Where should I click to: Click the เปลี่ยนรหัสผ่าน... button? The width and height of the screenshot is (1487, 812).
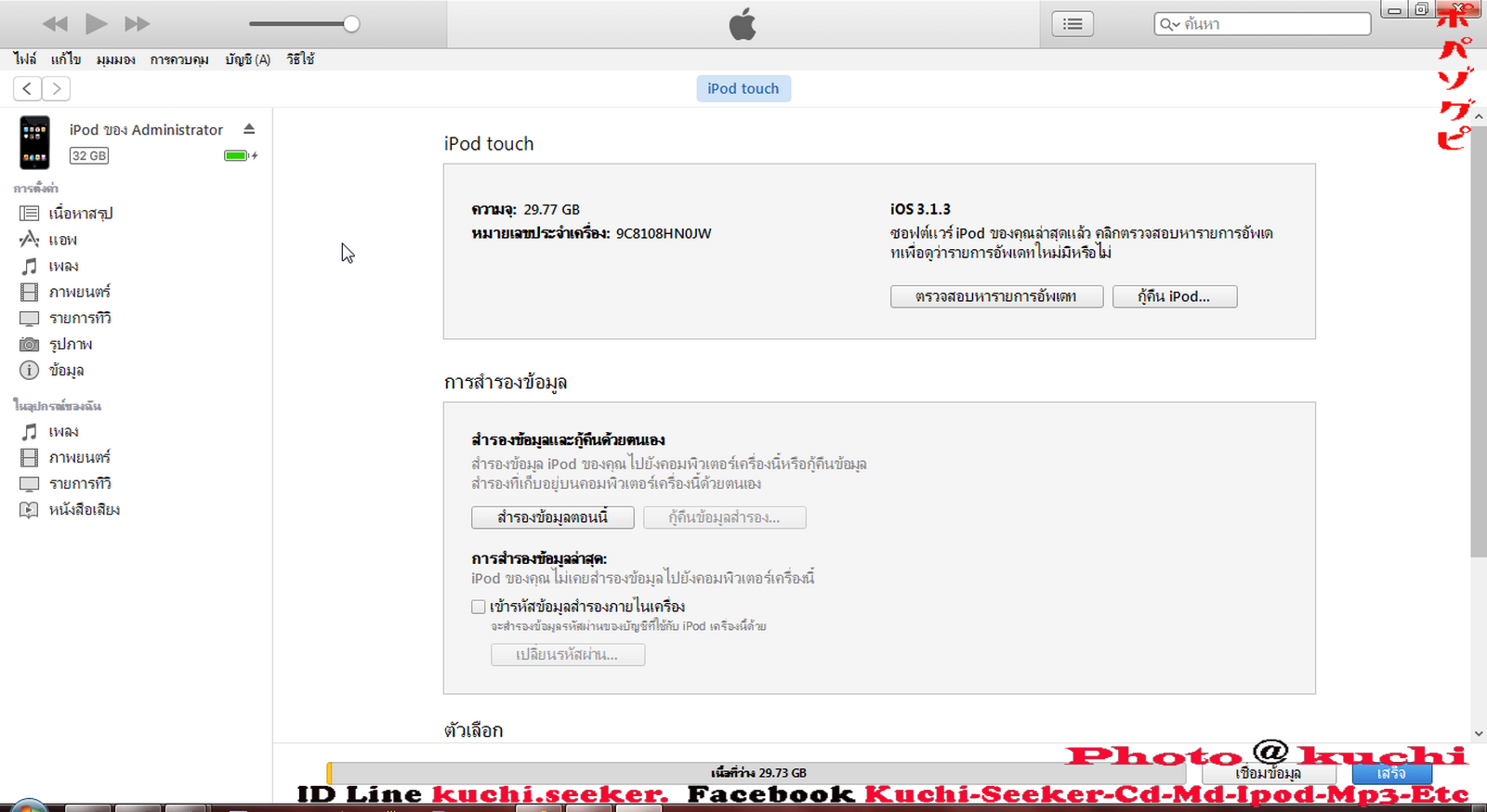(x=568, y=655)
